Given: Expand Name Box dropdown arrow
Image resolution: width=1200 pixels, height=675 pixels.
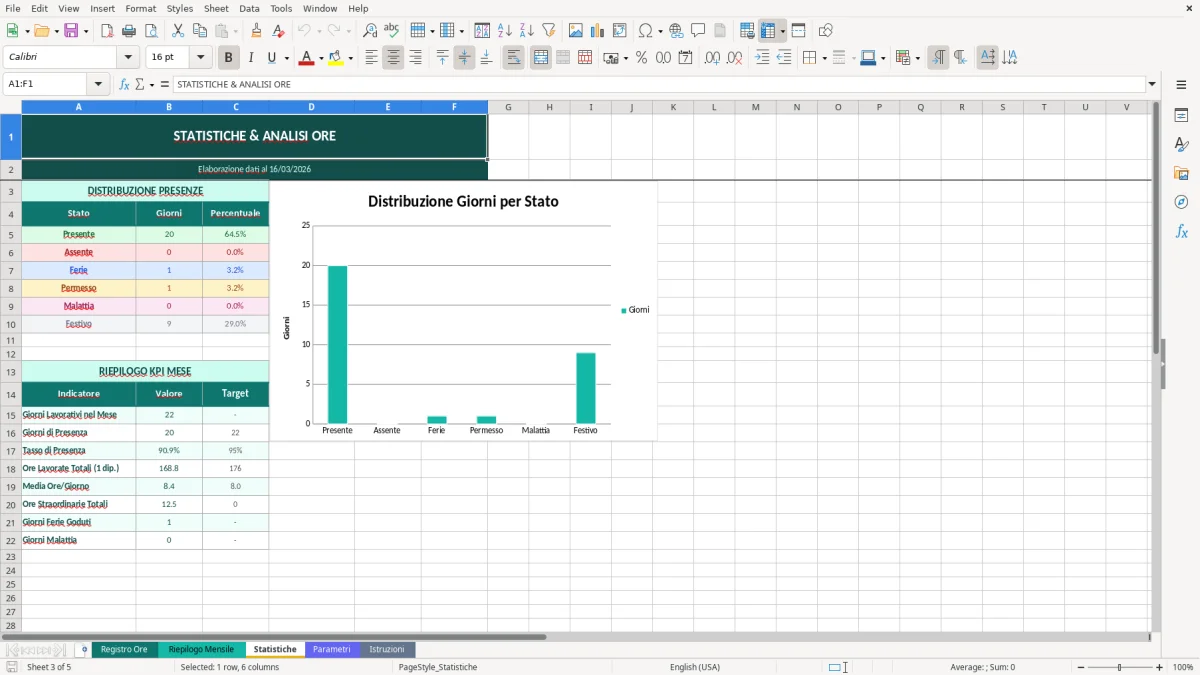Looking at the screenshot, I should (98, 84).
